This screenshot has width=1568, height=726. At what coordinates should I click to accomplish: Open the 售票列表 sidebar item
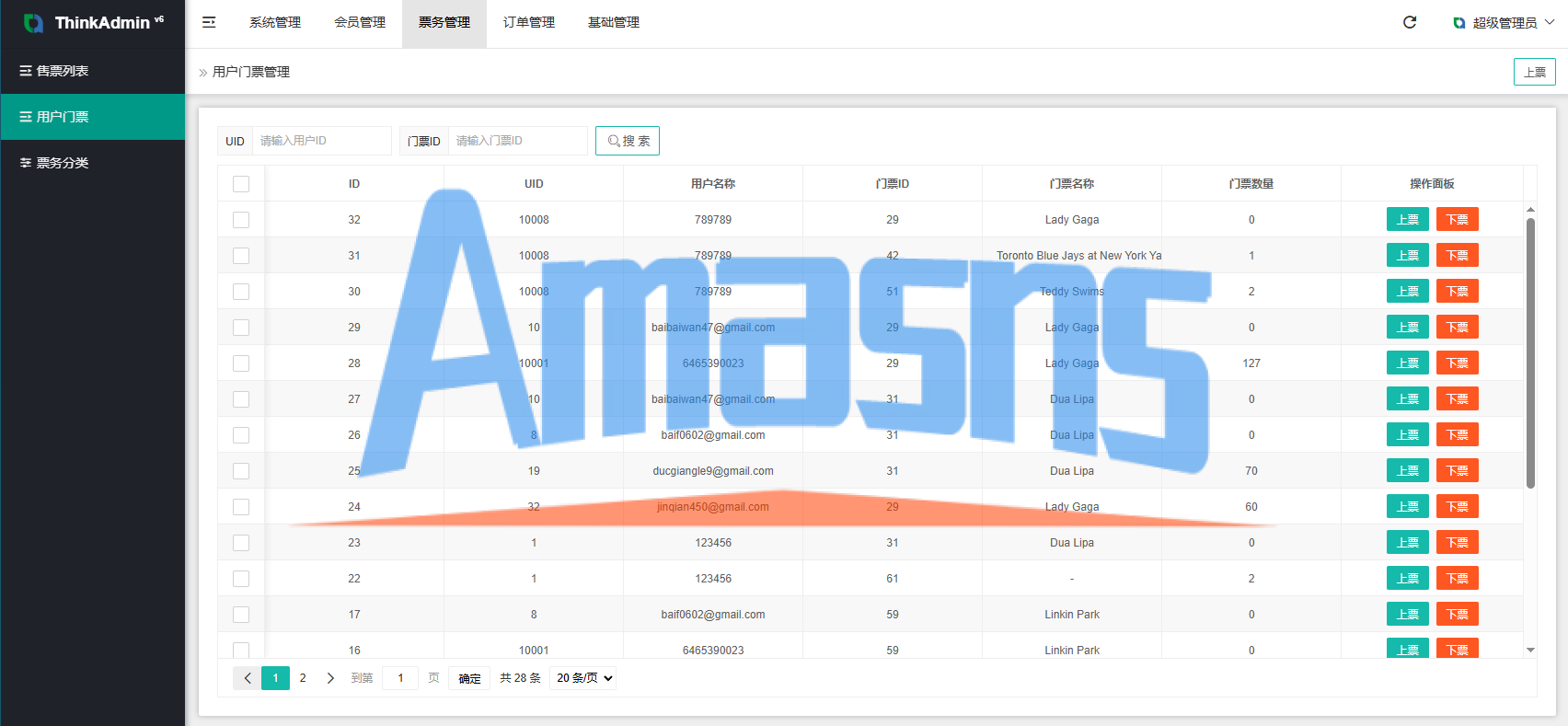93,71
